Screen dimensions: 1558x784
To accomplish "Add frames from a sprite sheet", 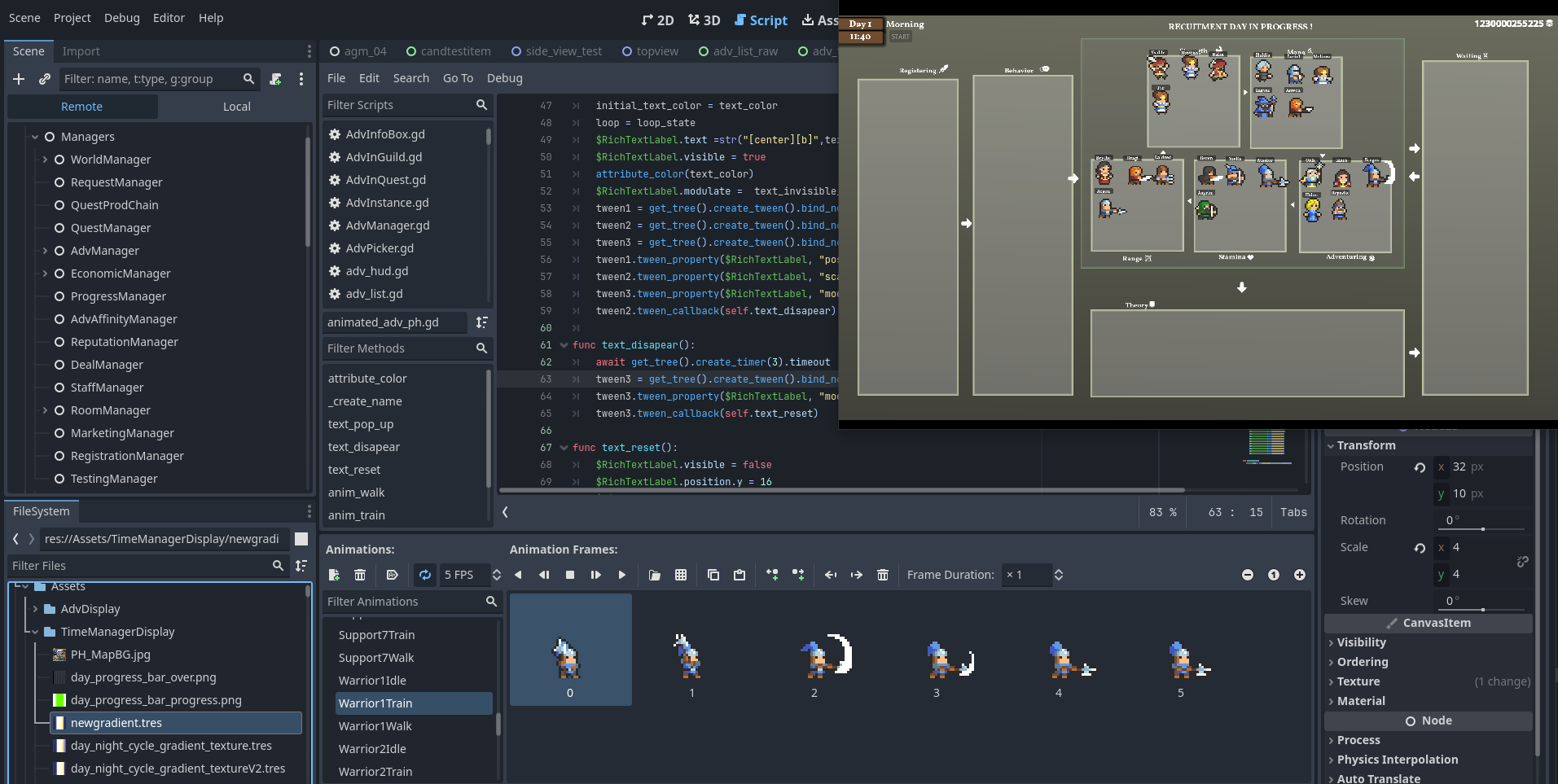I will click(x=681, y=575).
